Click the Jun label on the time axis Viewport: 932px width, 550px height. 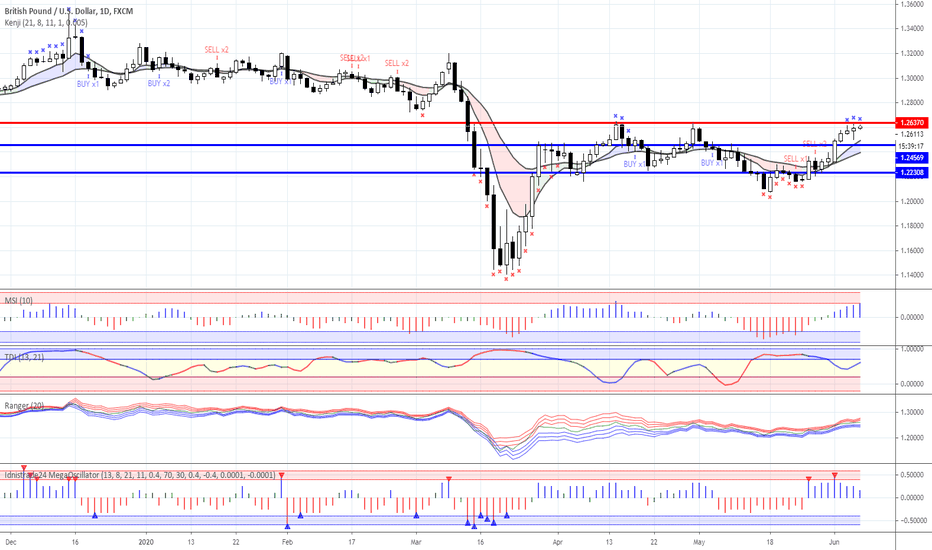[834, 542]
